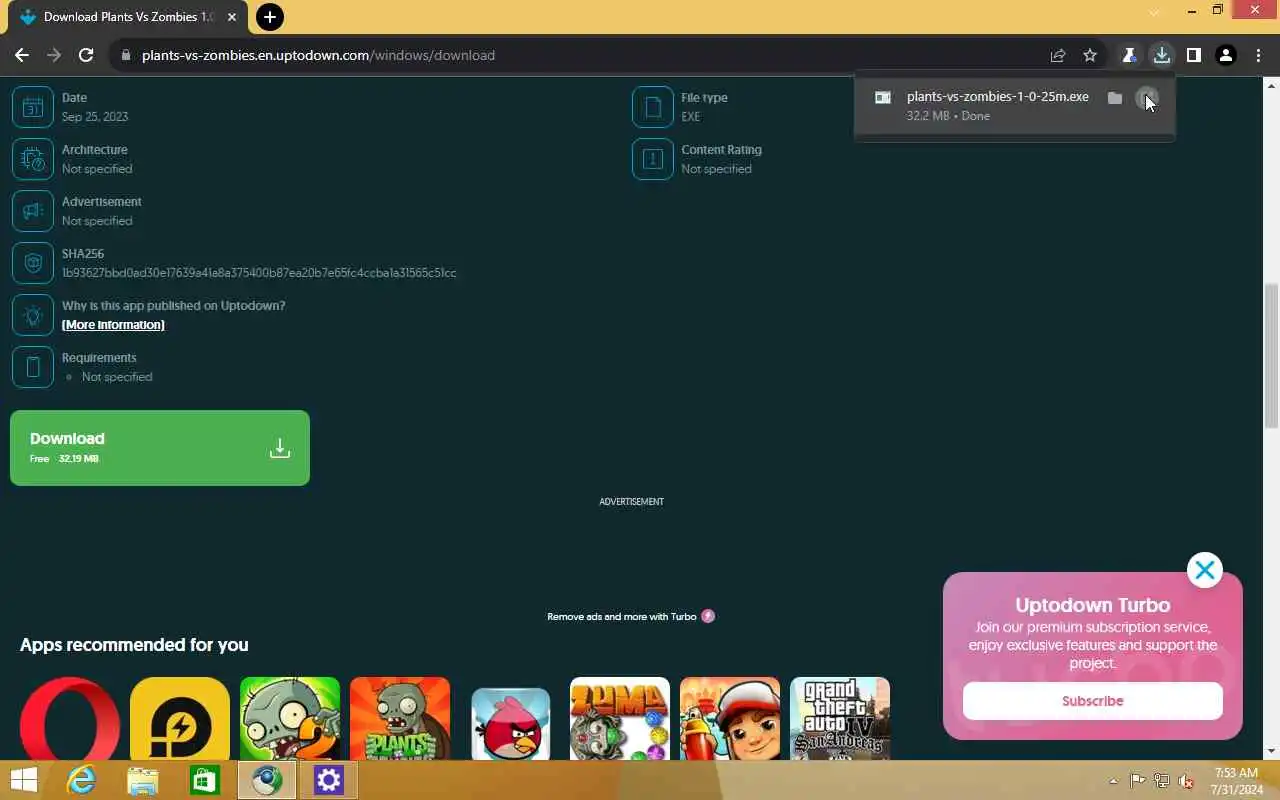
Task: Open File Explorer from taskbar
Action: coord(143,780)
